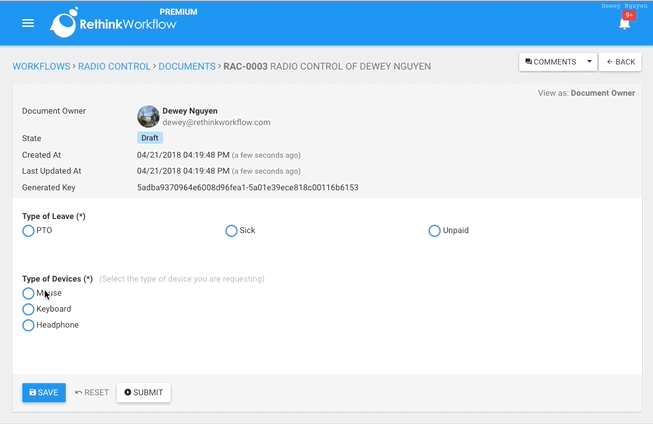Save the document draft

pos(44,392)
